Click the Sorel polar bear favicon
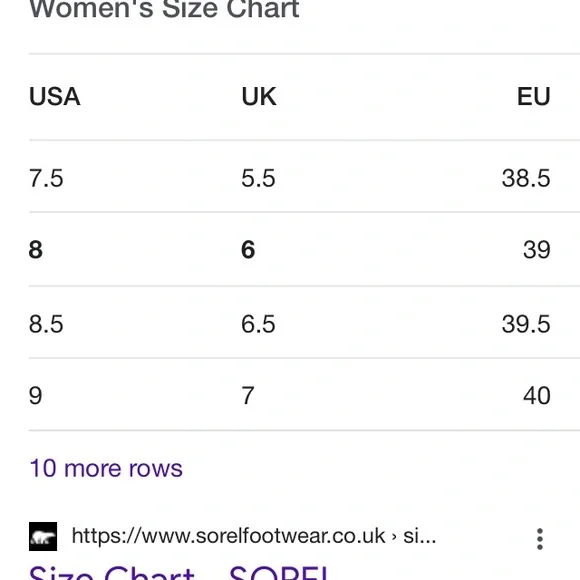This screenshot has height=580, width=580. pyautogui.click(x=43, y=536)
